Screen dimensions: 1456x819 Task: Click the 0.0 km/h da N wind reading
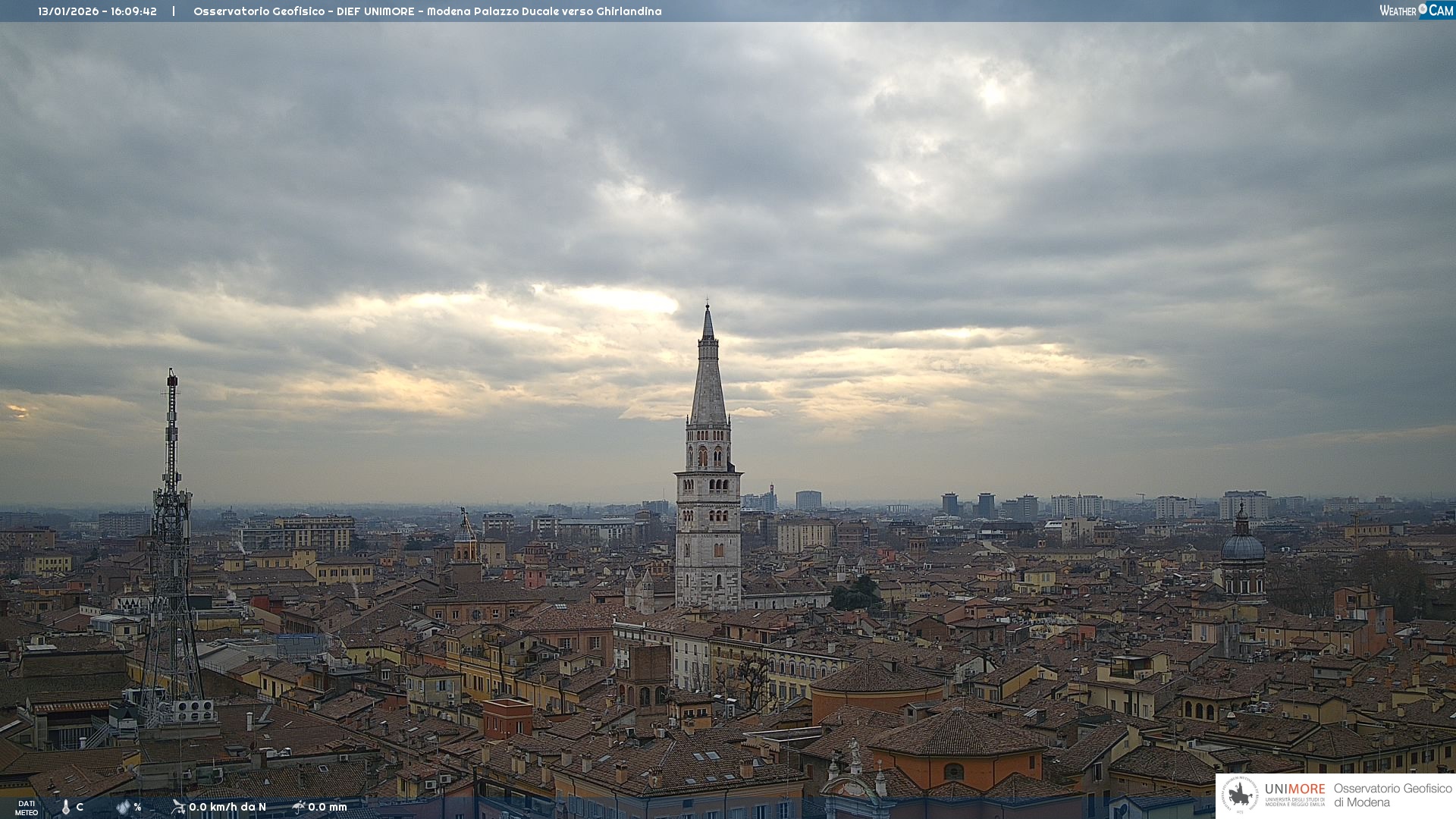click(227, 807)
